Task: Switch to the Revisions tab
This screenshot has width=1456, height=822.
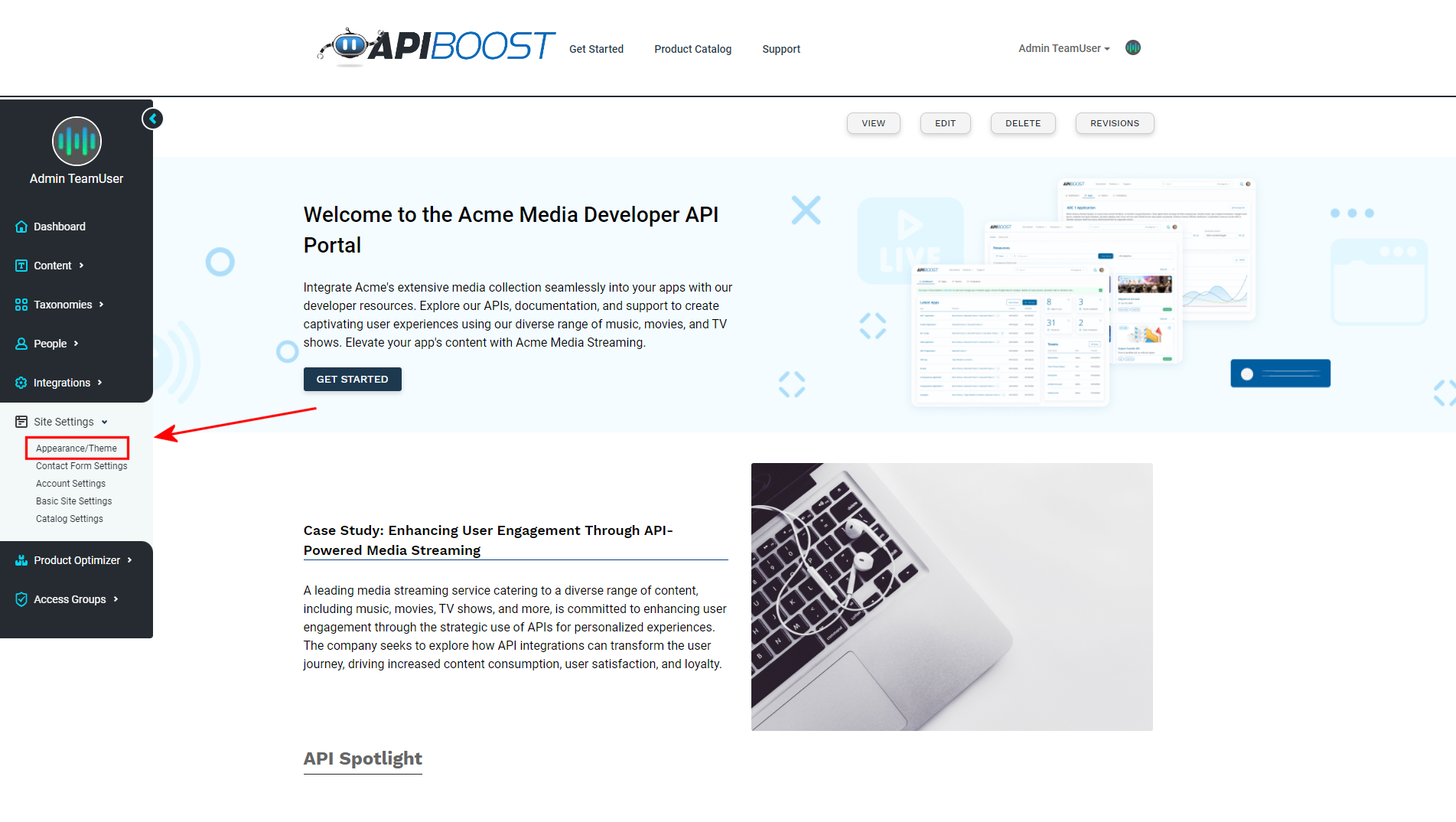Action: pos(1114,123)
